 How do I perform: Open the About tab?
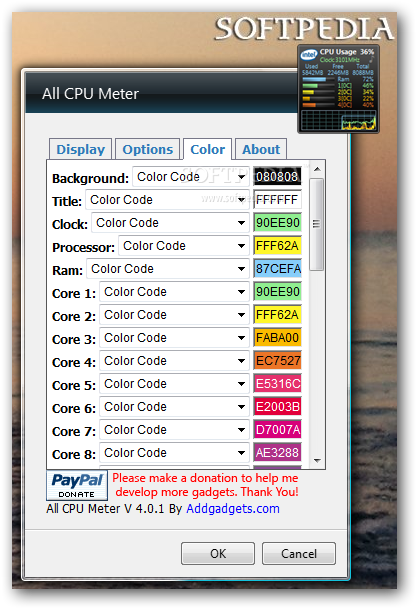pos(261,149)
